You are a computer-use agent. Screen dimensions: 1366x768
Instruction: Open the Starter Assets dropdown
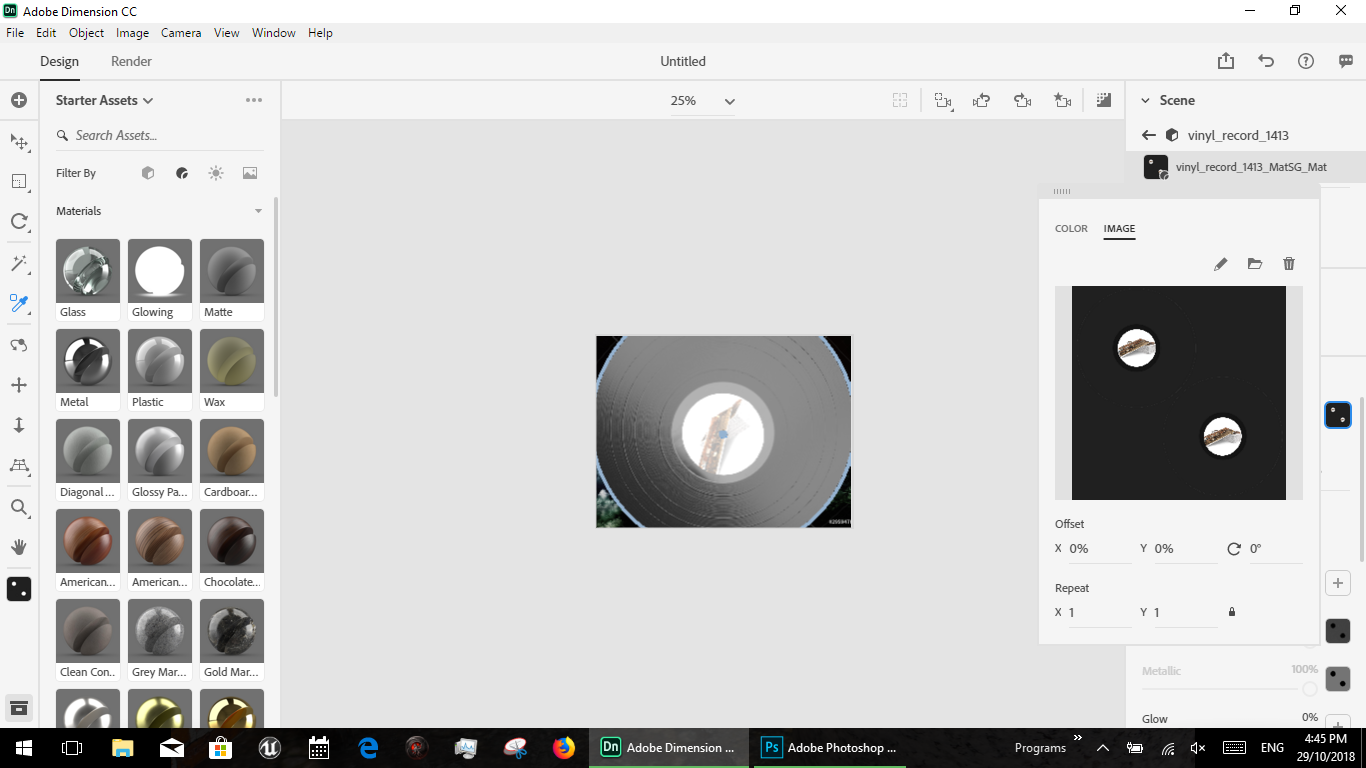(105, 100)
